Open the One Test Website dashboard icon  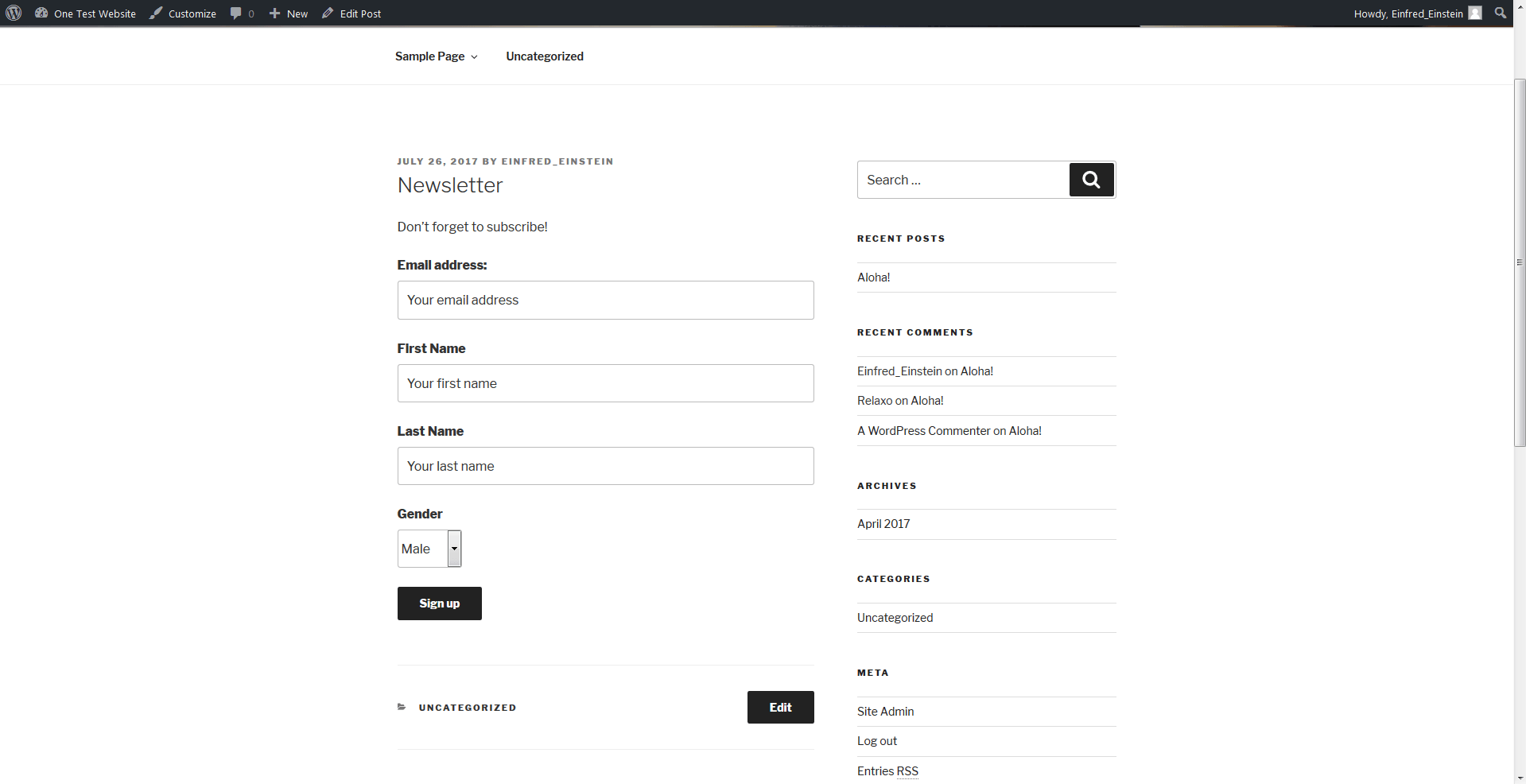point(41,14)
